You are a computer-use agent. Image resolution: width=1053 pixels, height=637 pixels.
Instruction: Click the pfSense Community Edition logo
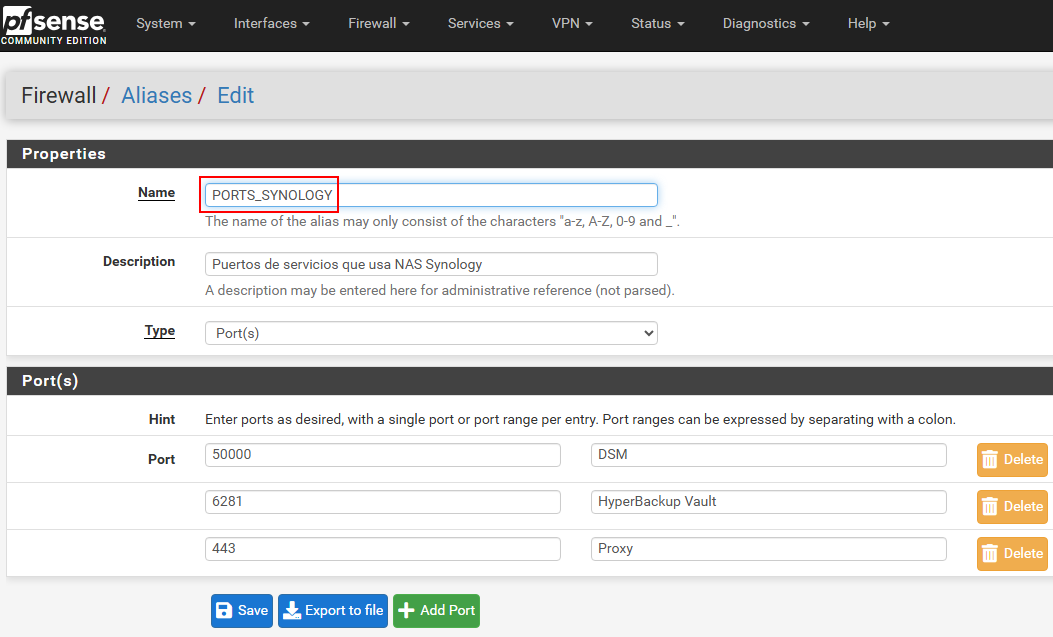[x=53, y=25]
